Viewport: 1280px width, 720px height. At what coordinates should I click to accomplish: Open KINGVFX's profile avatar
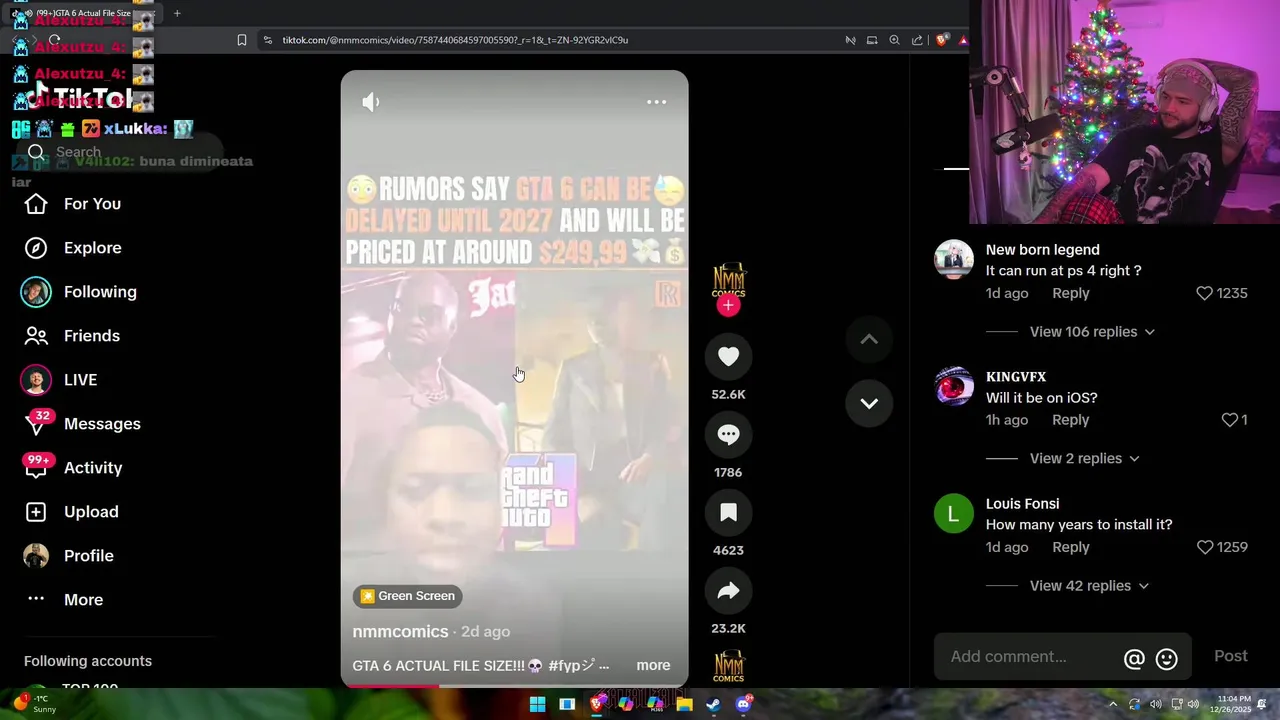tap(954, 387)
